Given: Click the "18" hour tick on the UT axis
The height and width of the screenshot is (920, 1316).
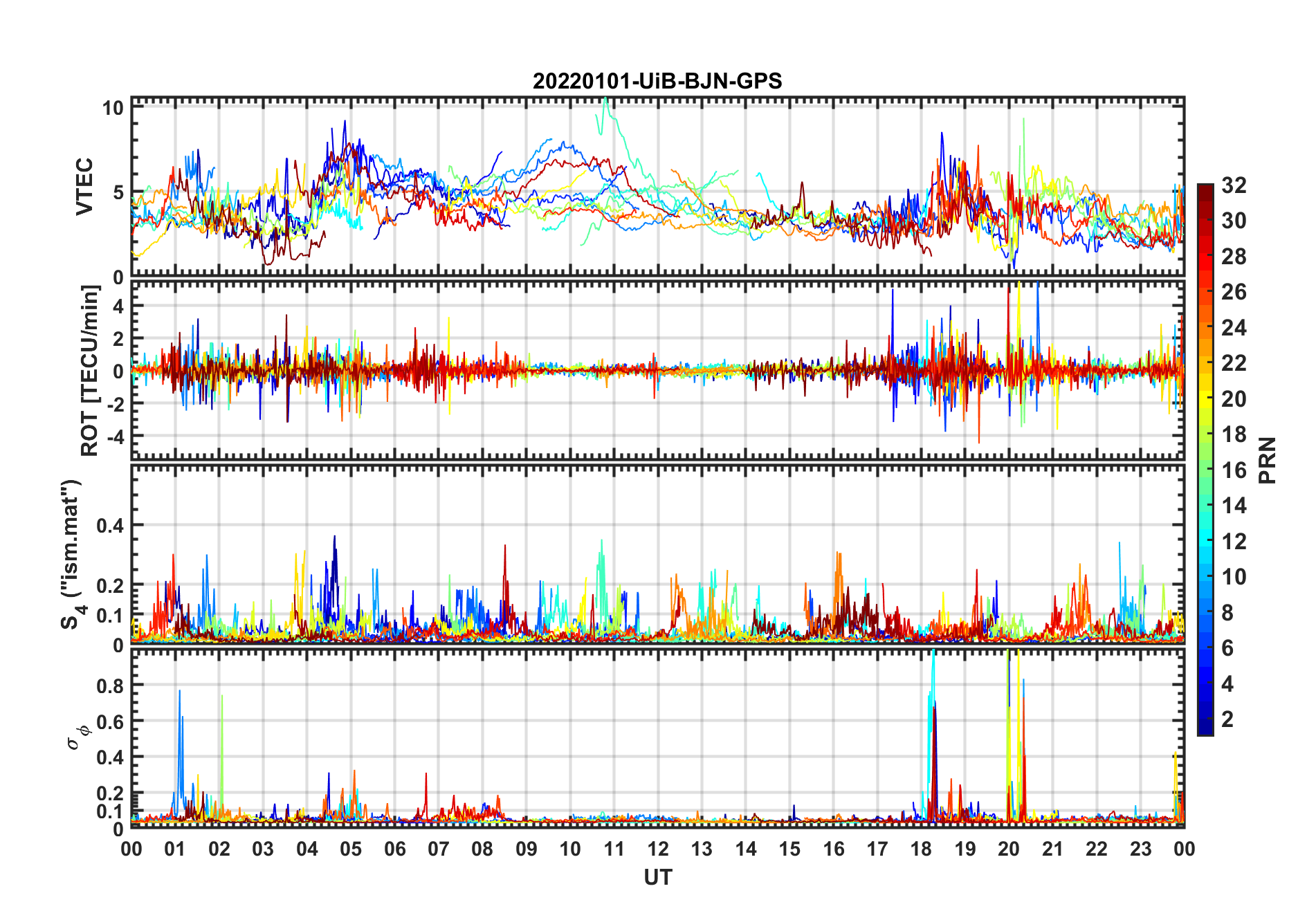Looking at the screenshot, I should coord(921,849).
